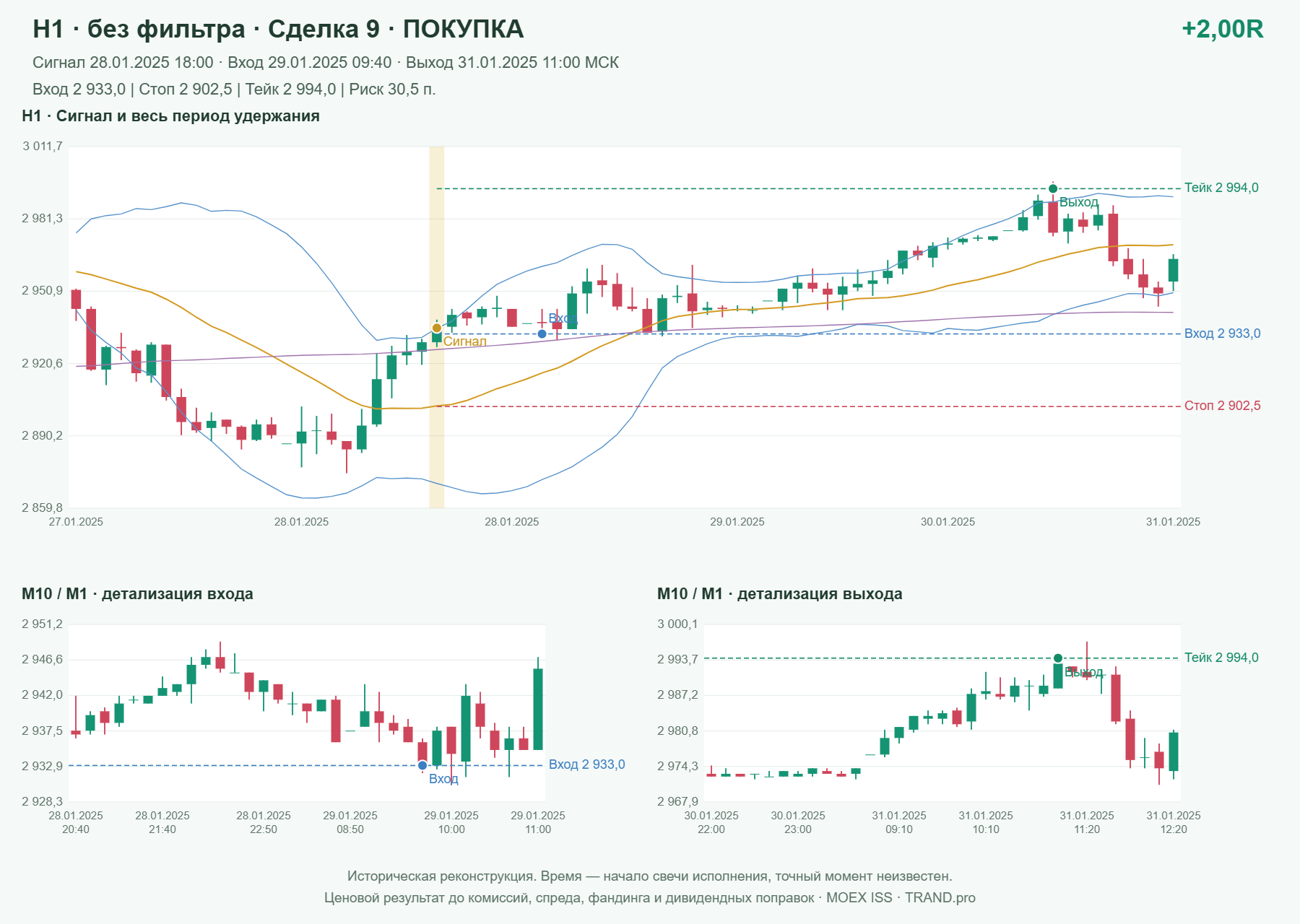Click the 30.01.2025 date on H1 axis
Screen dimensions: 1300x924
(948, 522)
